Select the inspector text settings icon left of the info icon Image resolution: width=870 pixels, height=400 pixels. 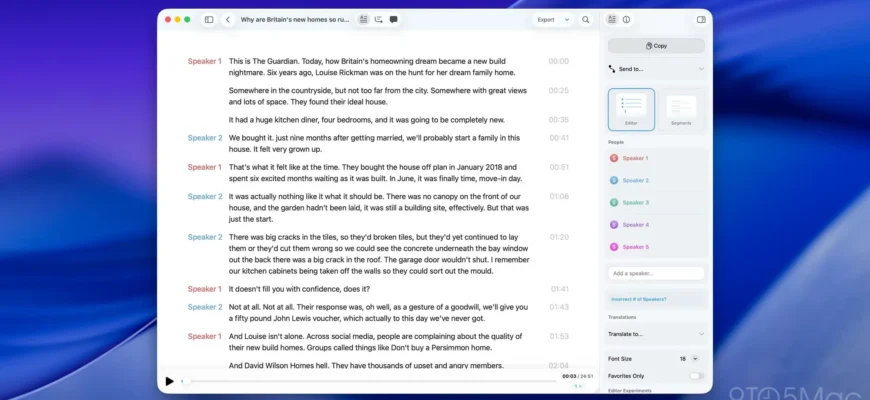click(611, 19)
